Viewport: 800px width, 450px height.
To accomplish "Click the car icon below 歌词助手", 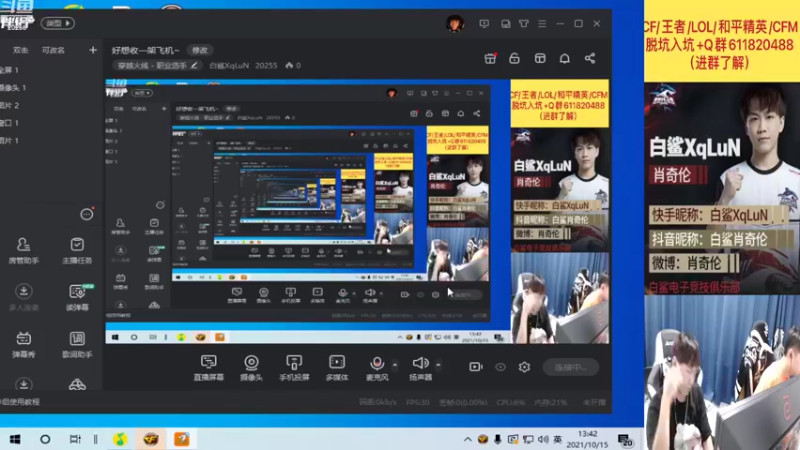I will click(x=77, y=384).
